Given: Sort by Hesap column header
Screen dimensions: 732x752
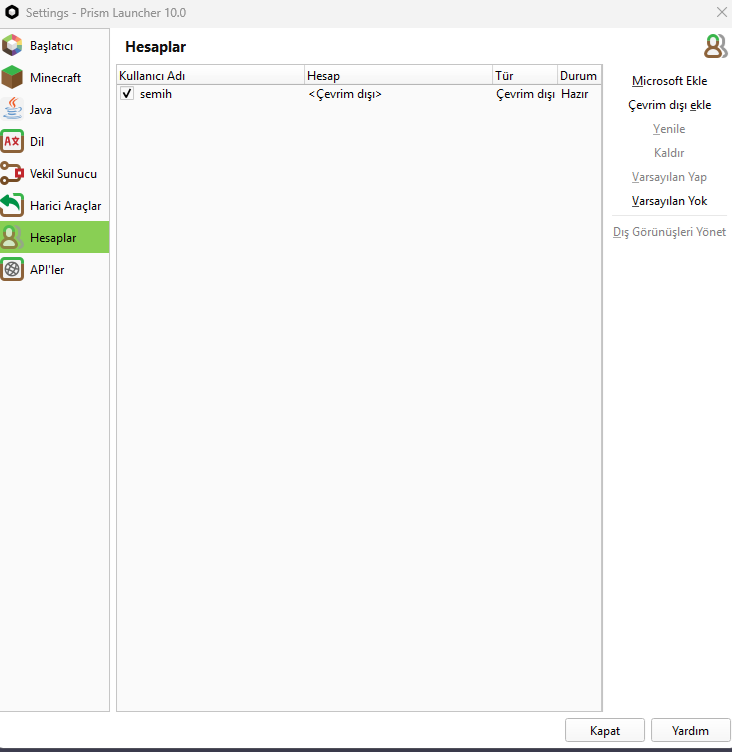Looking at the screenshot, I should tap(399, 75).
